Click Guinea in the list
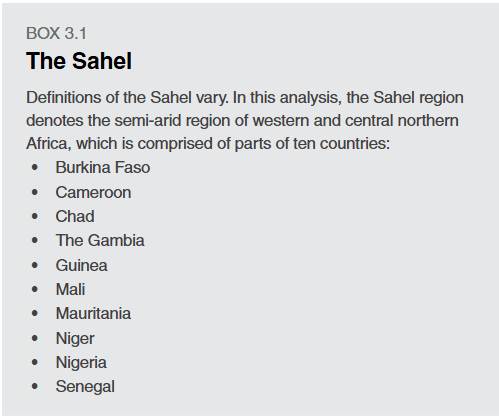 point(82,266)
